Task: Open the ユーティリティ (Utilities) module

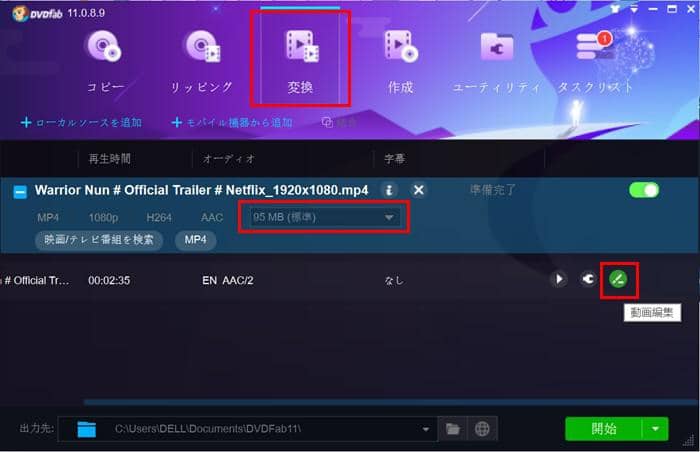Action: tap(497, 62)
